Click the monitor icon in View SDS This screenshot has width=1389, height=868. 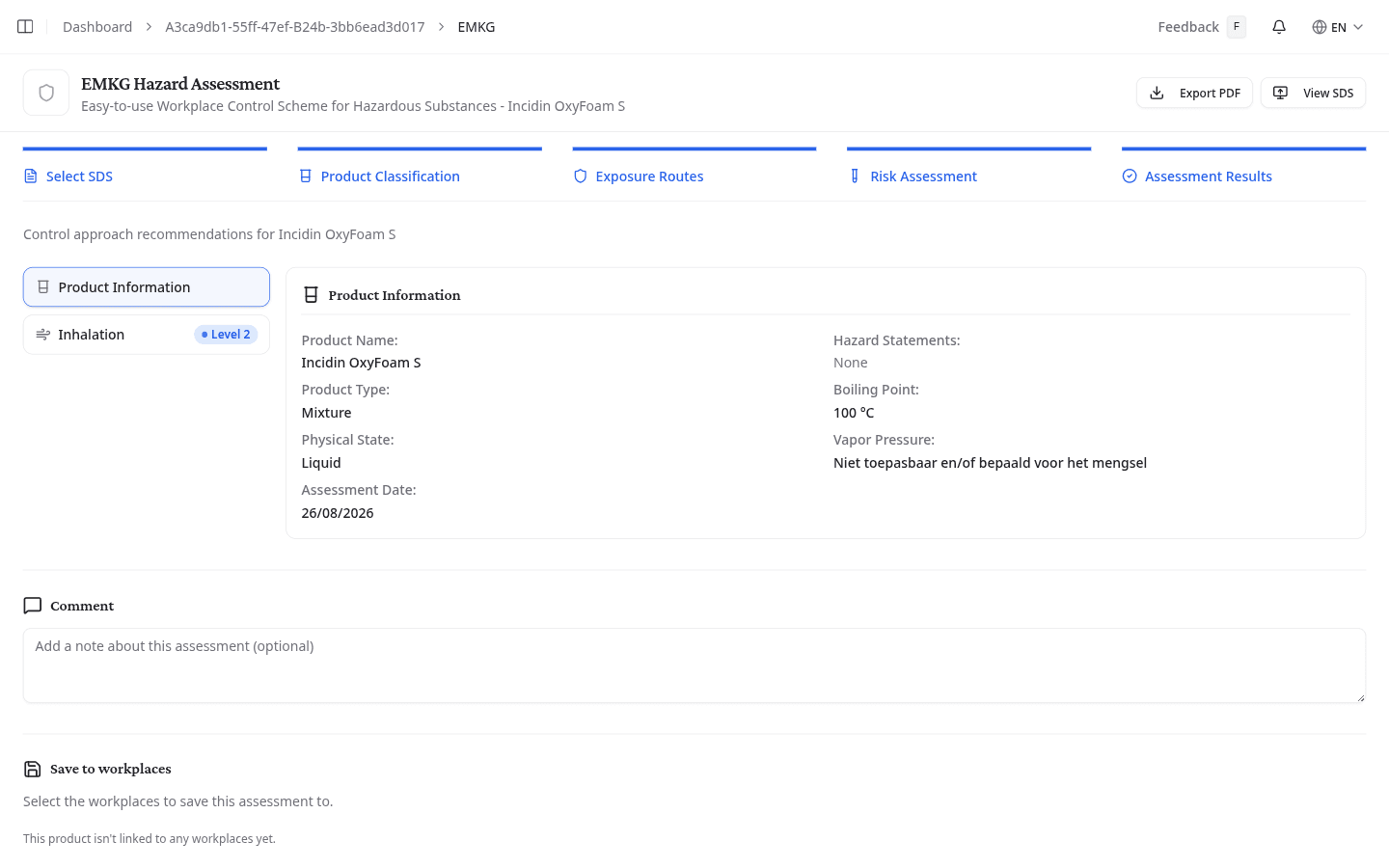pos(1280,93)
